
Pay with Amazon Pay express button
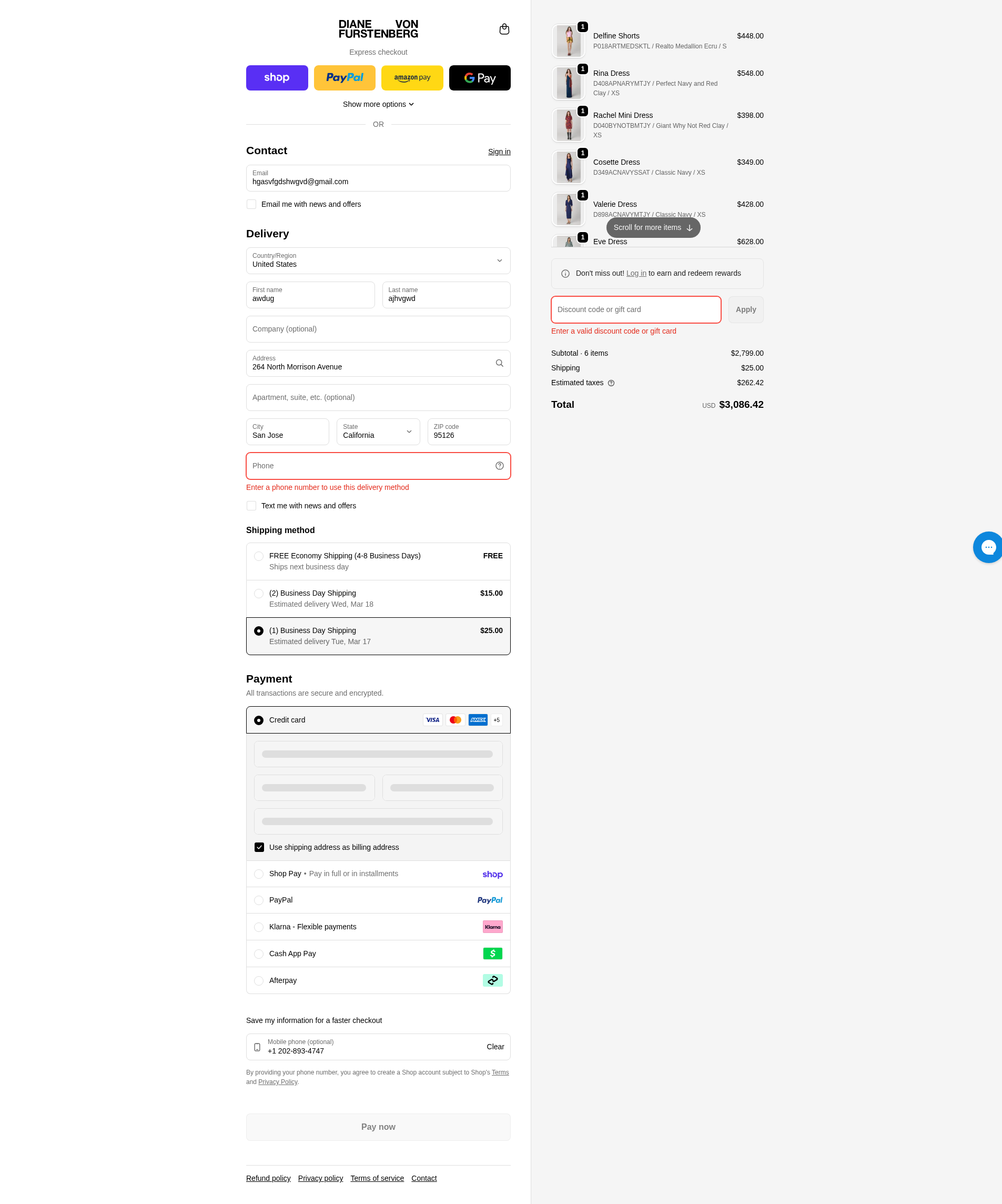click(x=411, y=78)
